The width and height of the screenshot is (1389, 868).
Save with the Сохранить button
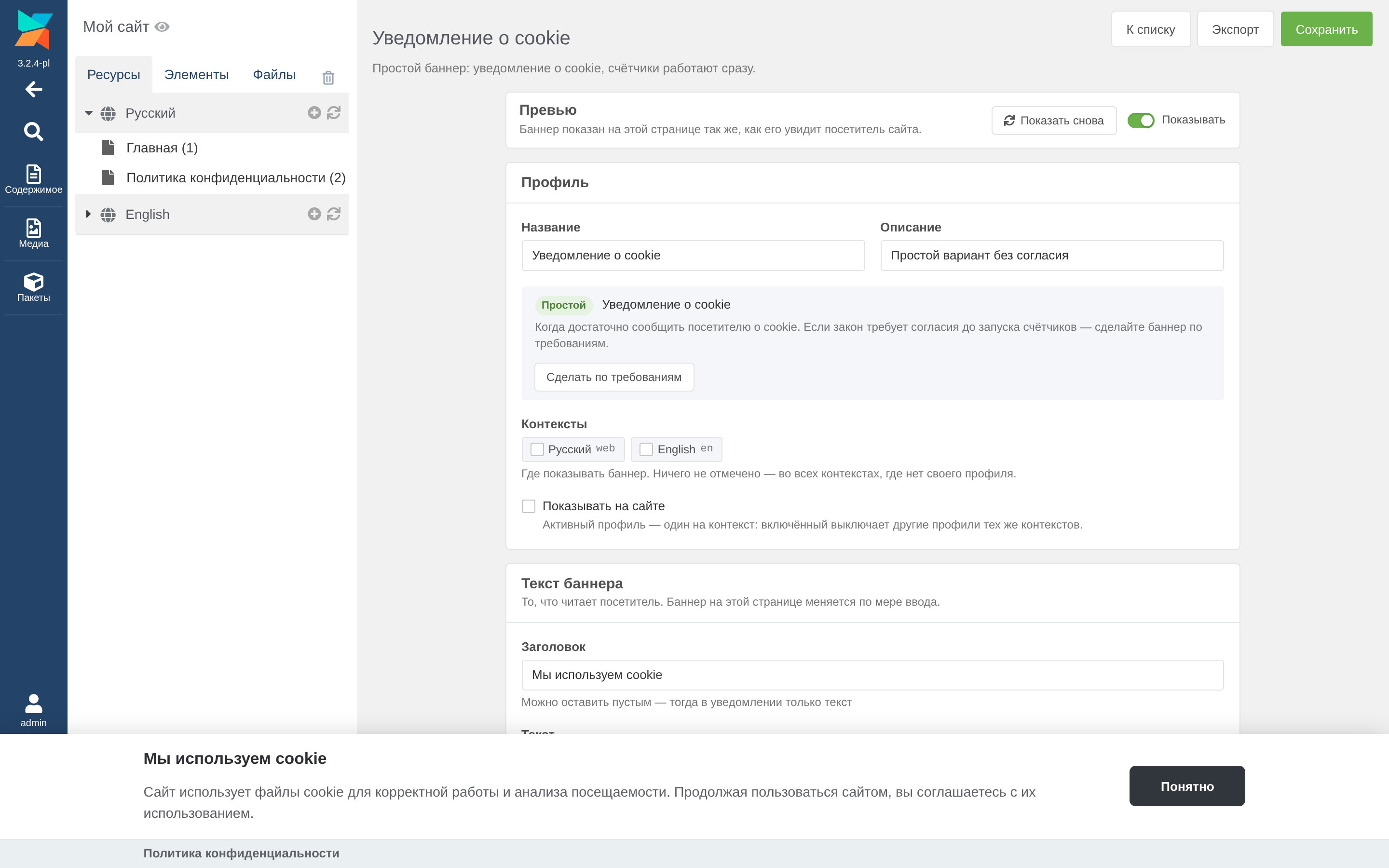point(1326,29)
